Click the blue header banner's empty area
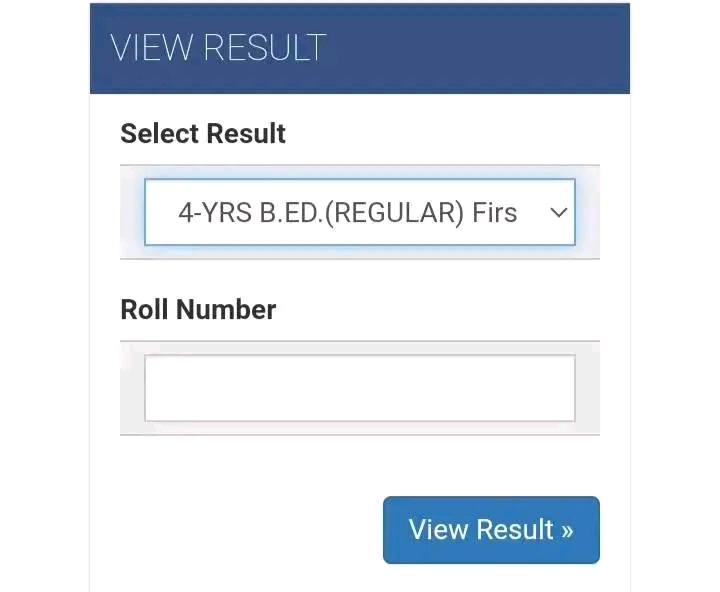720x592 pixels. tap(478, 48)
